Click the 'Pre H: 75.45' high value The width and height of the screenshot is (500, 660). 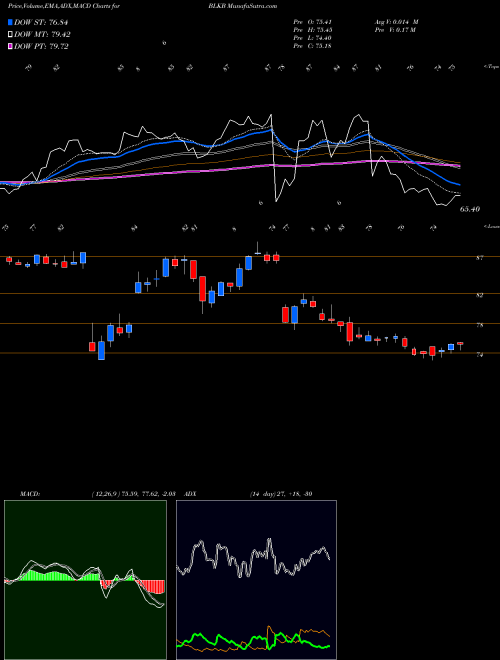pyautogui.click(x=313, y=30)
